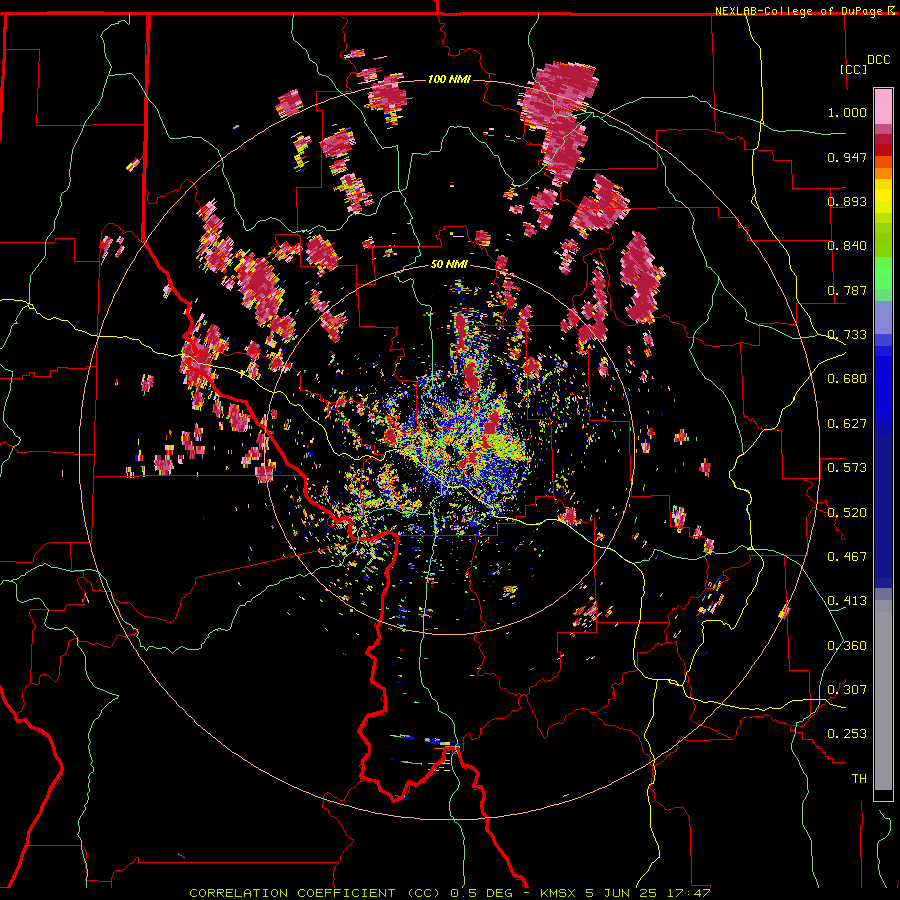Click the NEXLAB-College of DuPage header text
Viewport: 900px width, 900px height.
point(798,11)
